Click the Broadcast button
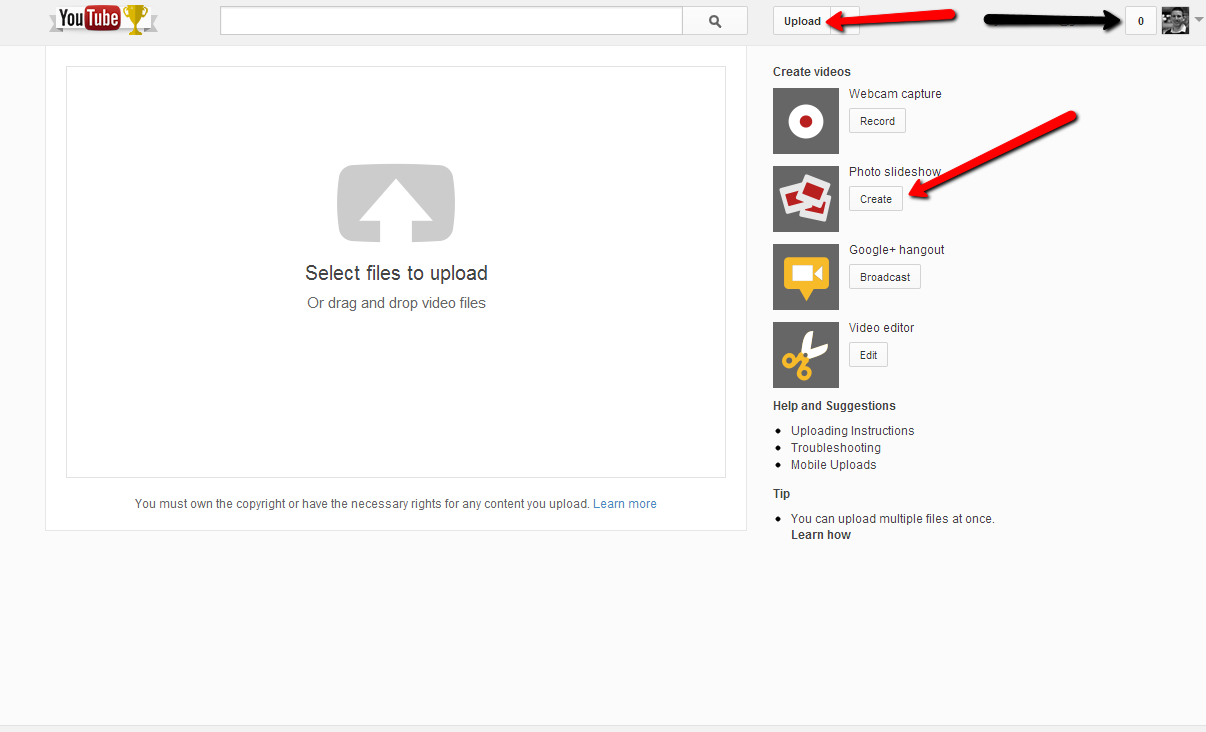 pos(885,277)
